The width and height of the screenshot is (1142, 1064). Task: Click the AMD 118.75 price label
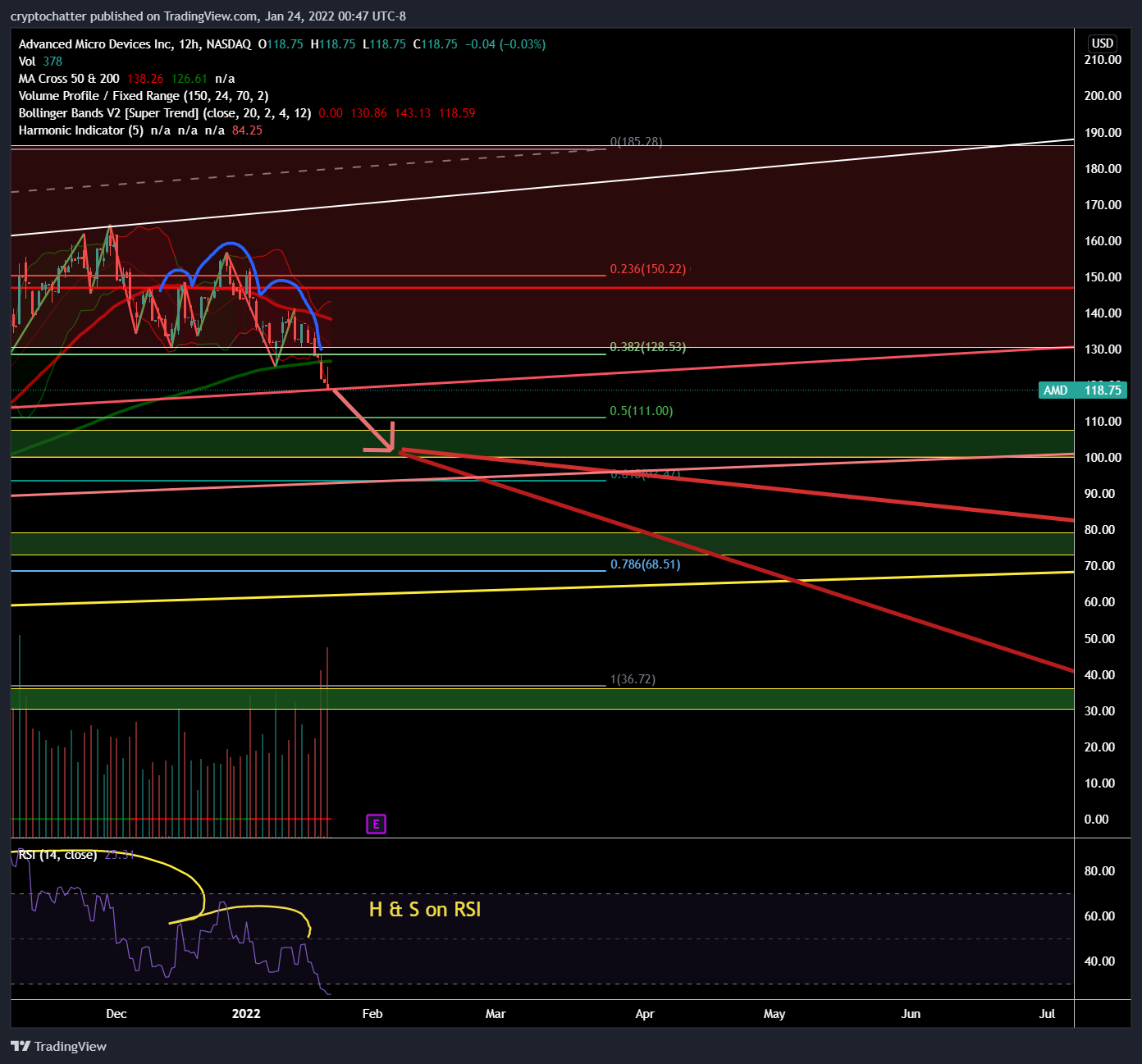pos(1083,390)
